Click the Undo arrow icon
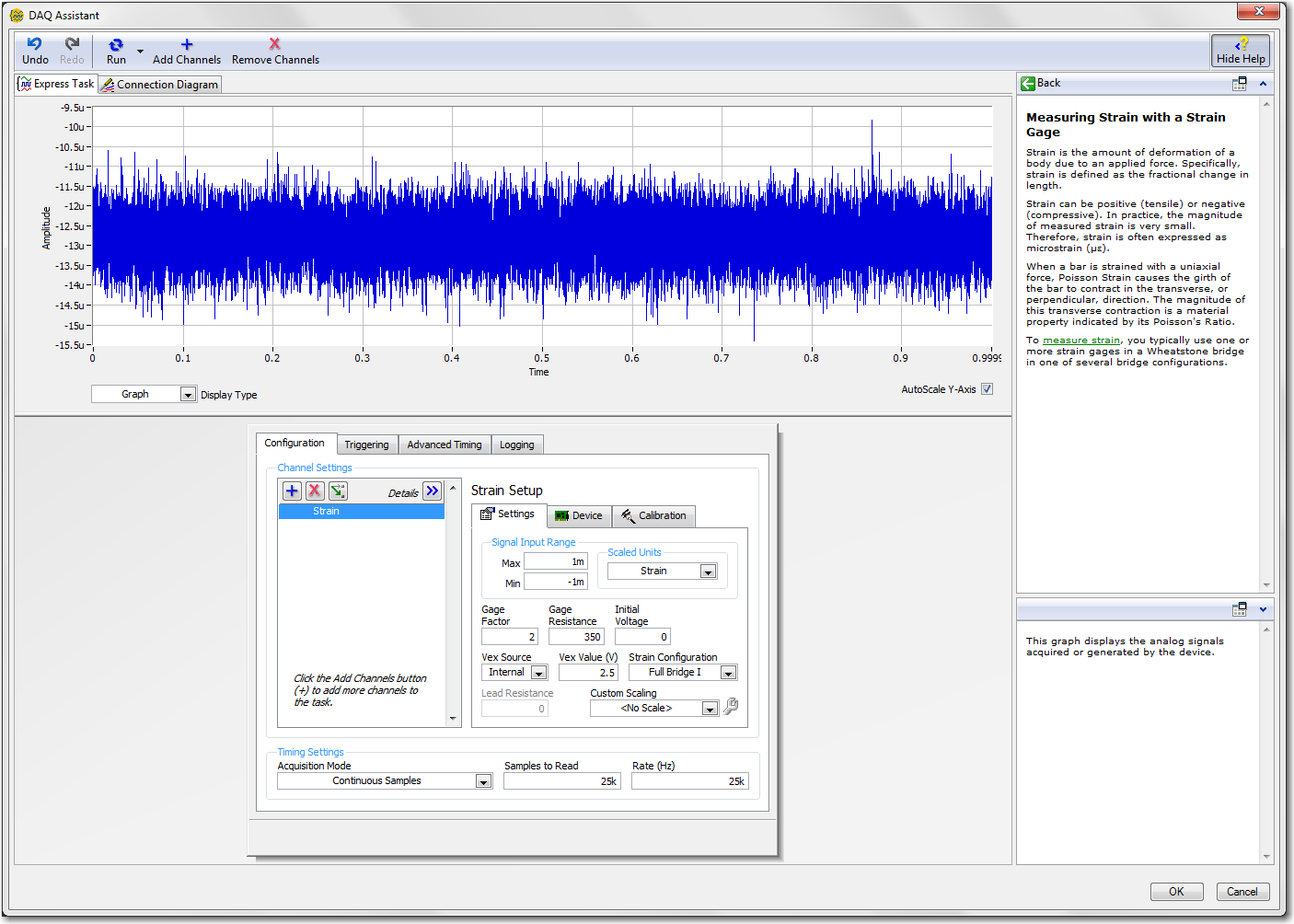This screenshot has height=924, width=1294. (34, 44)
